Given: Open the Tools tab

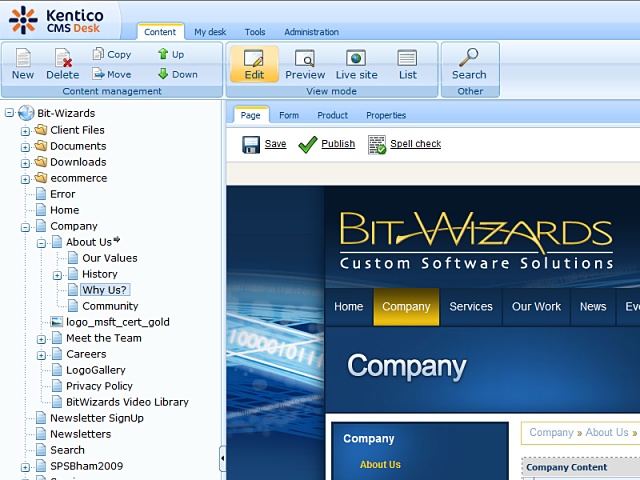Looking at the screenshot, I should (255, 32).
